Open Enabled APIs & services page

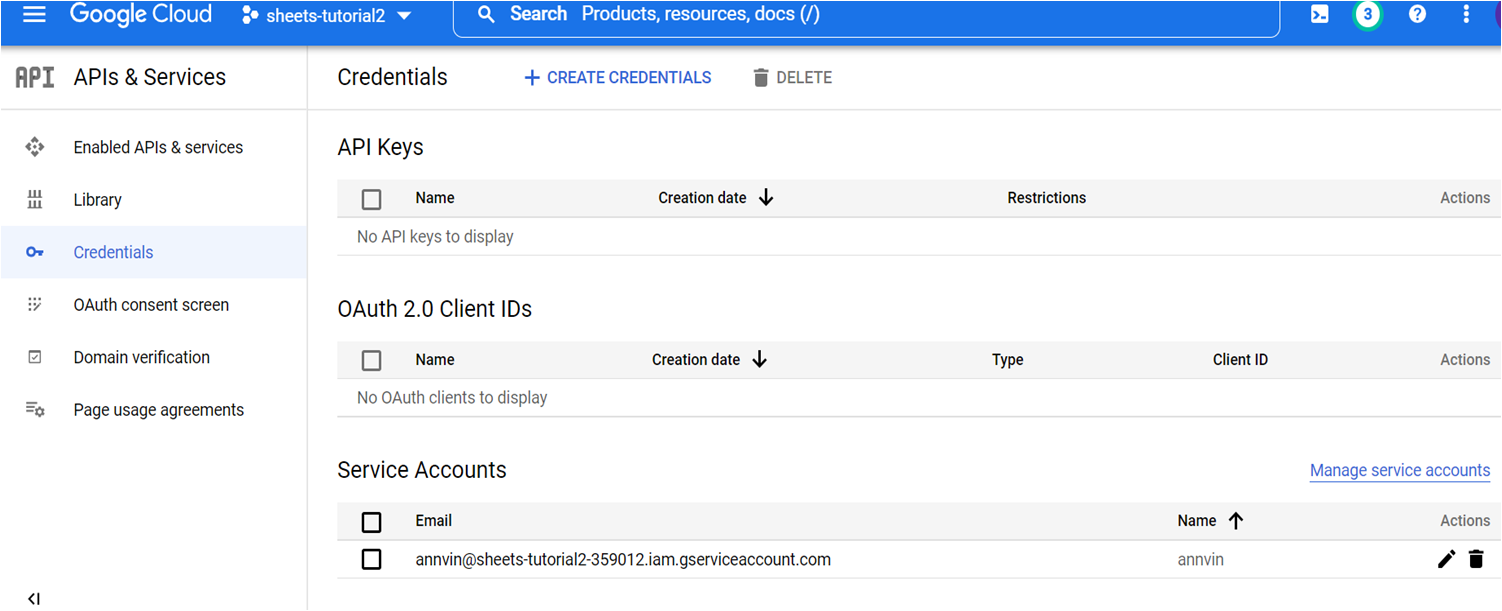pyautogui.click(x=158, y=147)
